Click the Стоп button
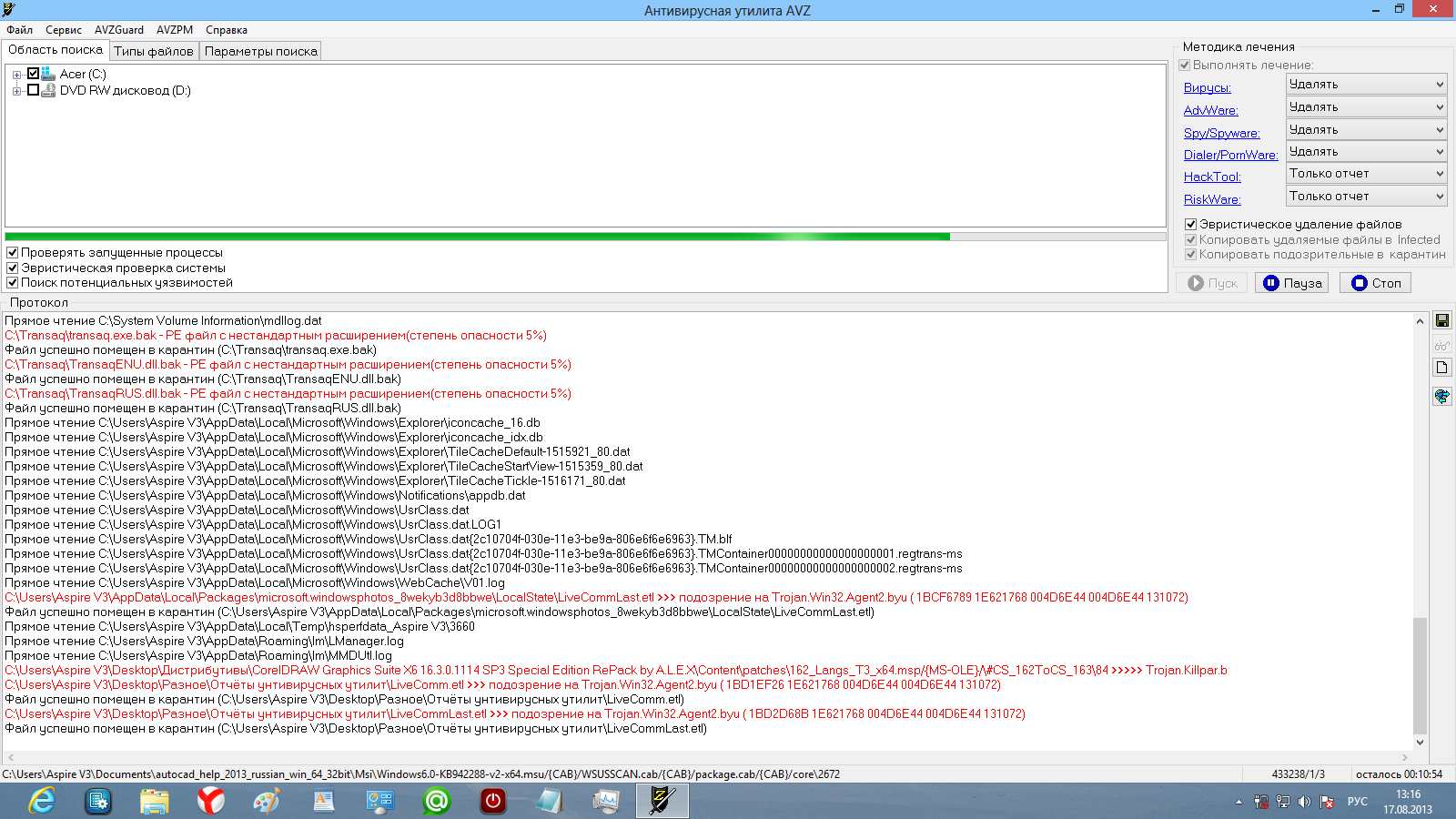Screen dimensions: 1456x819 point(1376,283)
